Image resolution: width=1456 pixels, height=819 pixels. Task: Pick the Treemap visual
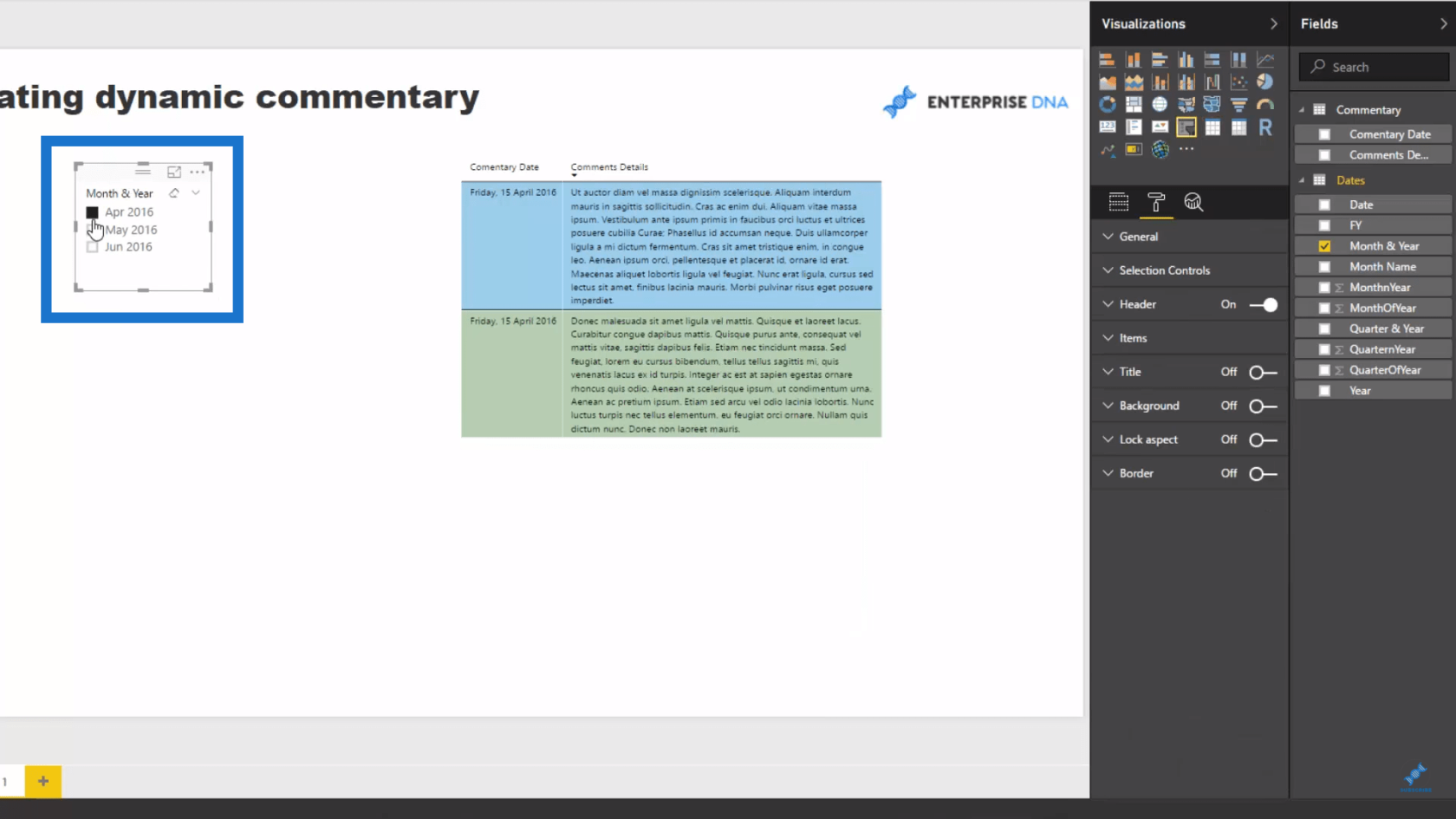click(1134, 105)
